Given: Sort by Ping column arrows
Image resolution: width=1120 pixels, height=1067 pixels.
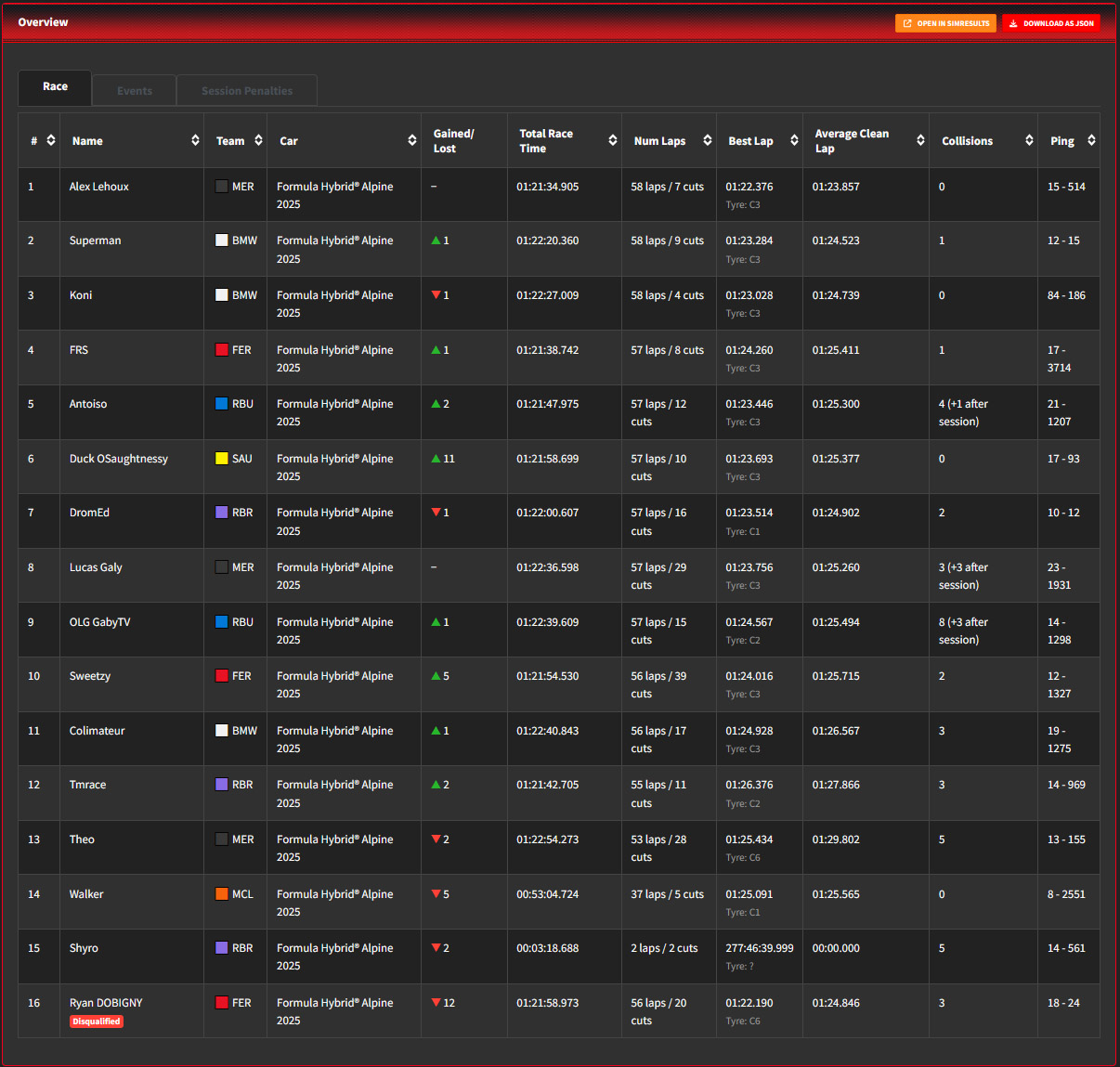Looking at the screenshot, I should pyautogui.click(x=1091, y=140).
